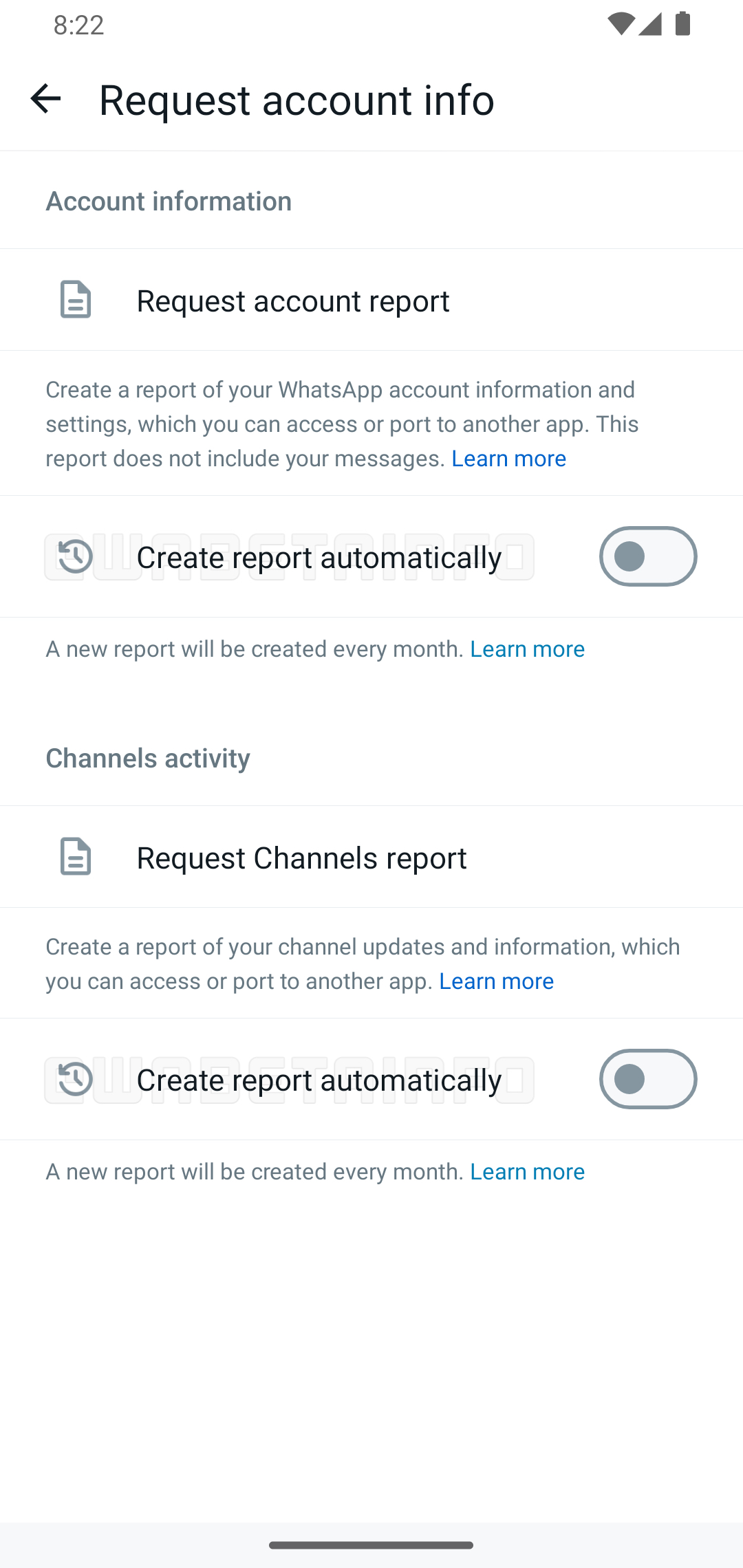Click the document icon beside Request account report
Viewport: 743px width, 1568px height.
point(76,300)
